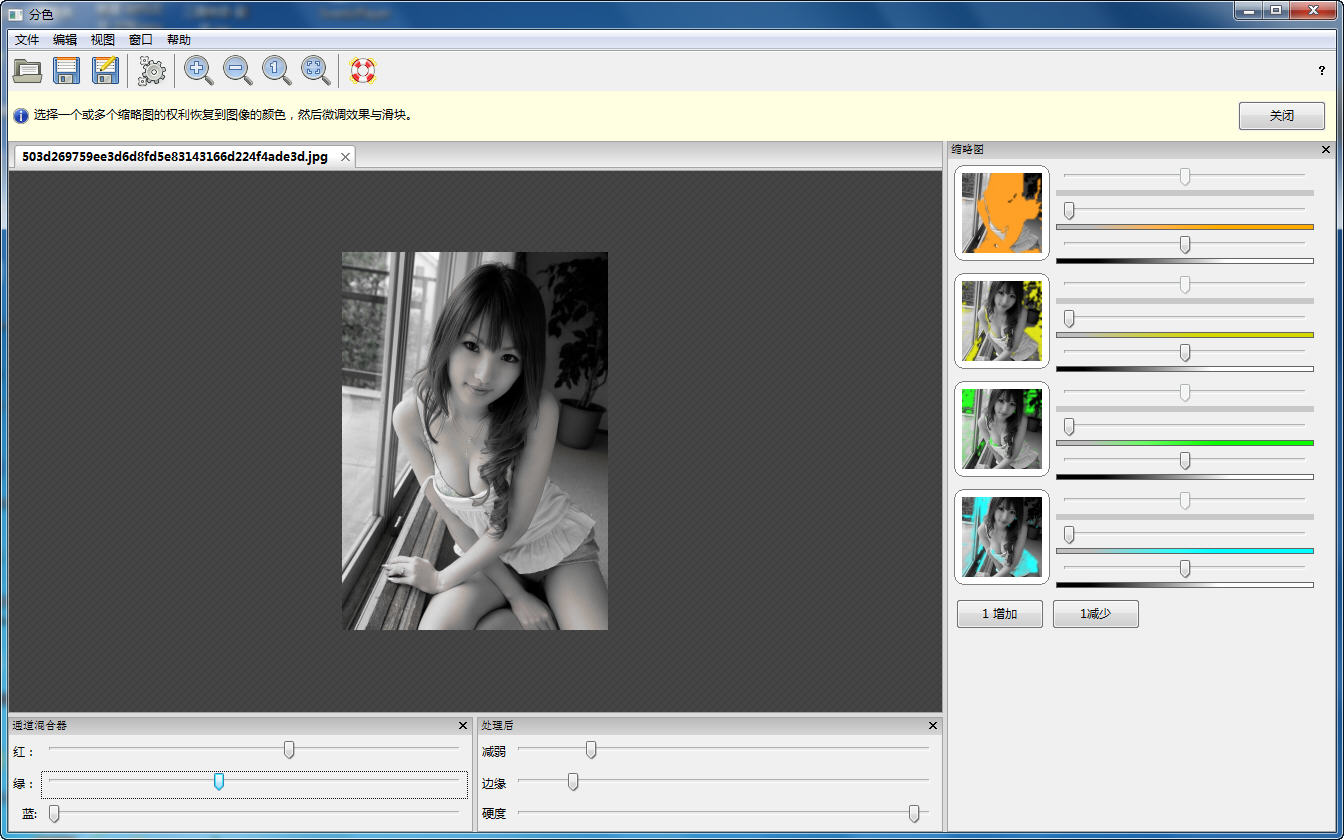Click the grayscale photo on canvas

475,441
